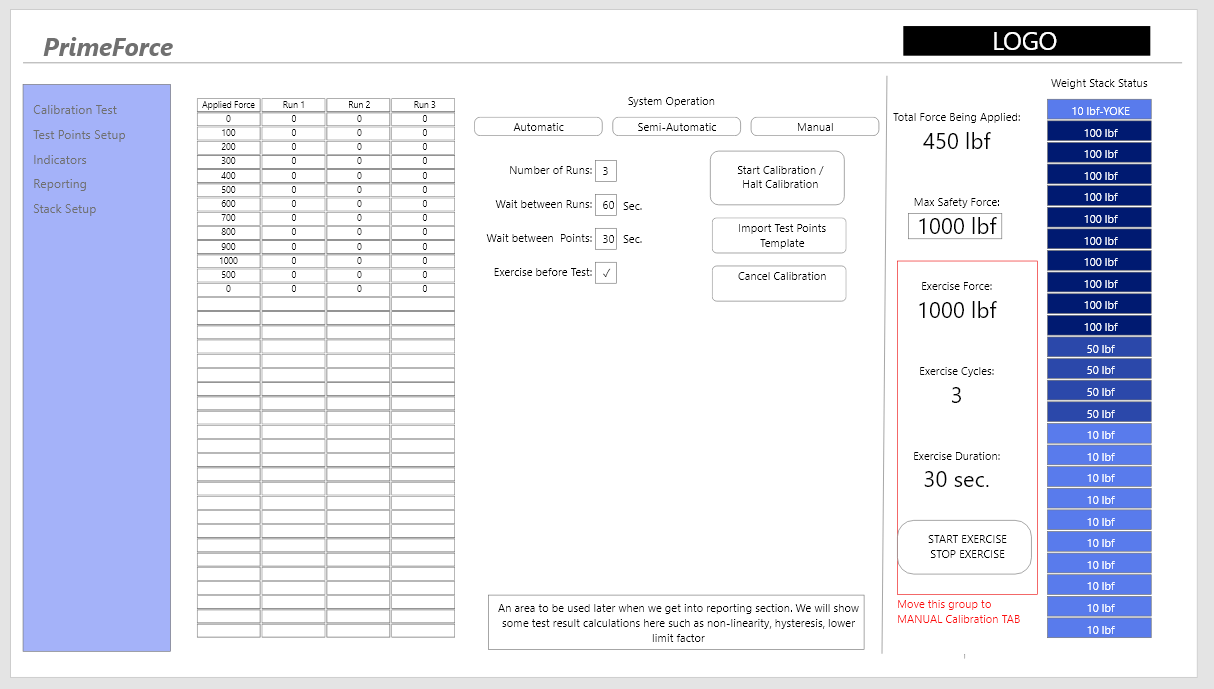The width and height of the screenshot is (1214, 689).
Task: Click the Exercise Duration 30 sec. value
Action: 956,480
